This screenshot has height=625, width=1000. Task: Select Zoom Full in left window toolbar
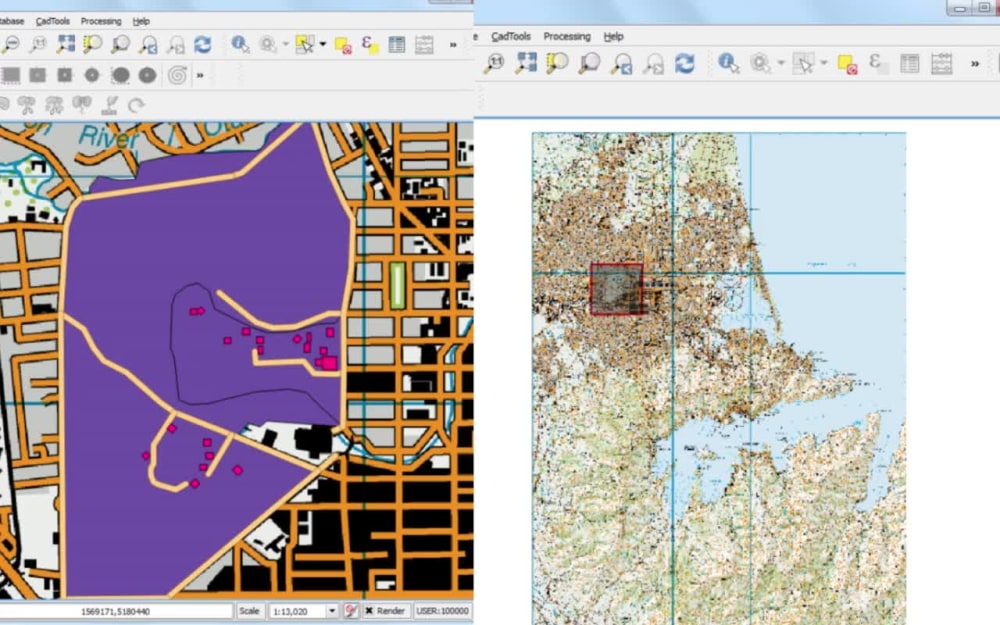click(66, 44)
